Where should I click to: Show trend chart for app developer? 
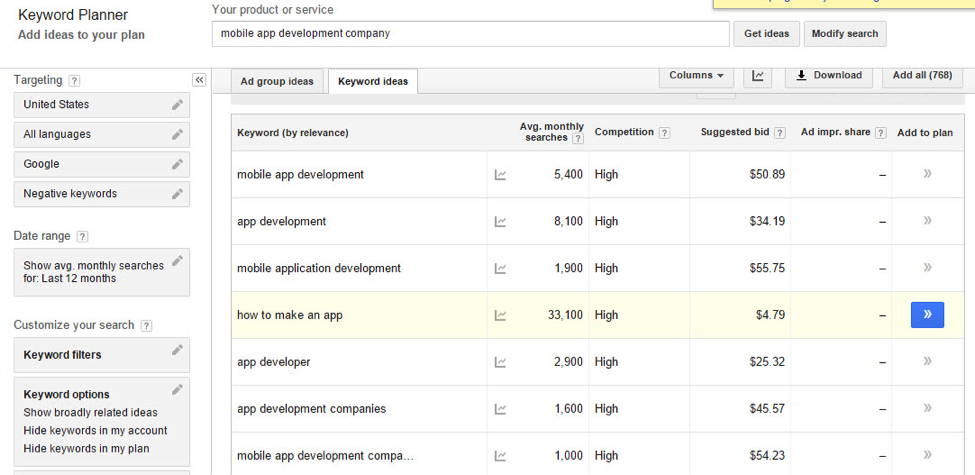(x=500, y=362)
